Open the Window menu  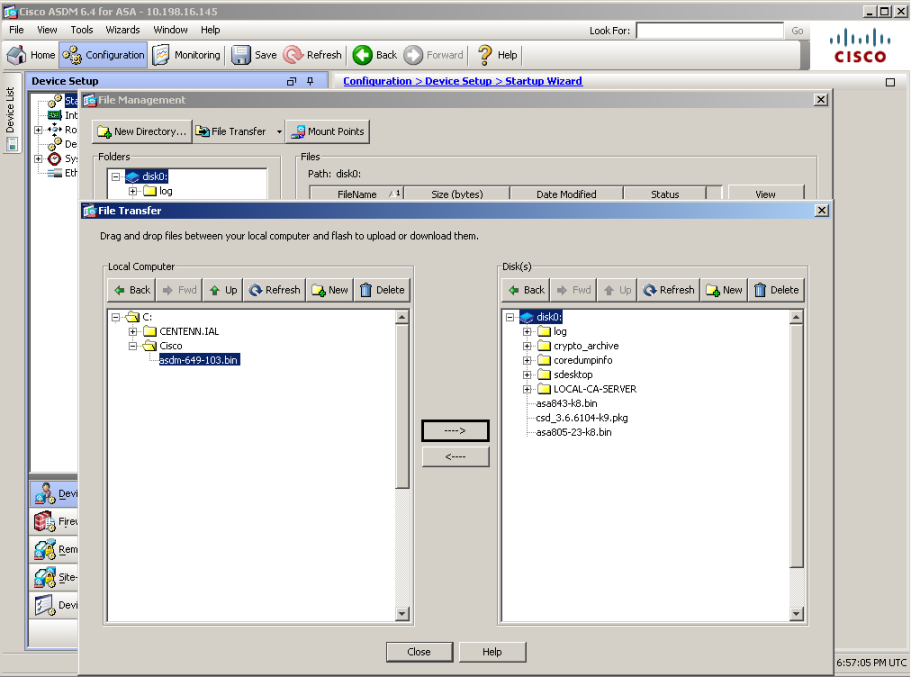170,30
